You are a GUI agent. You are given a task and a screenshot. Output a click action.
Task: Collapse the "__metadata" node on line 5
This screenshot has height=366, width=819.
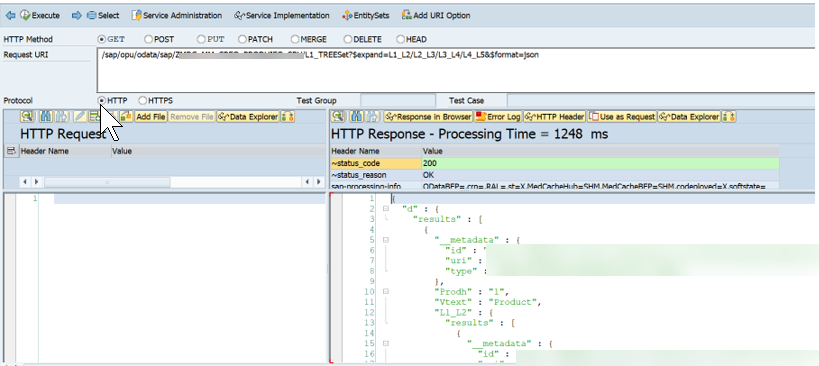(385, 240)
